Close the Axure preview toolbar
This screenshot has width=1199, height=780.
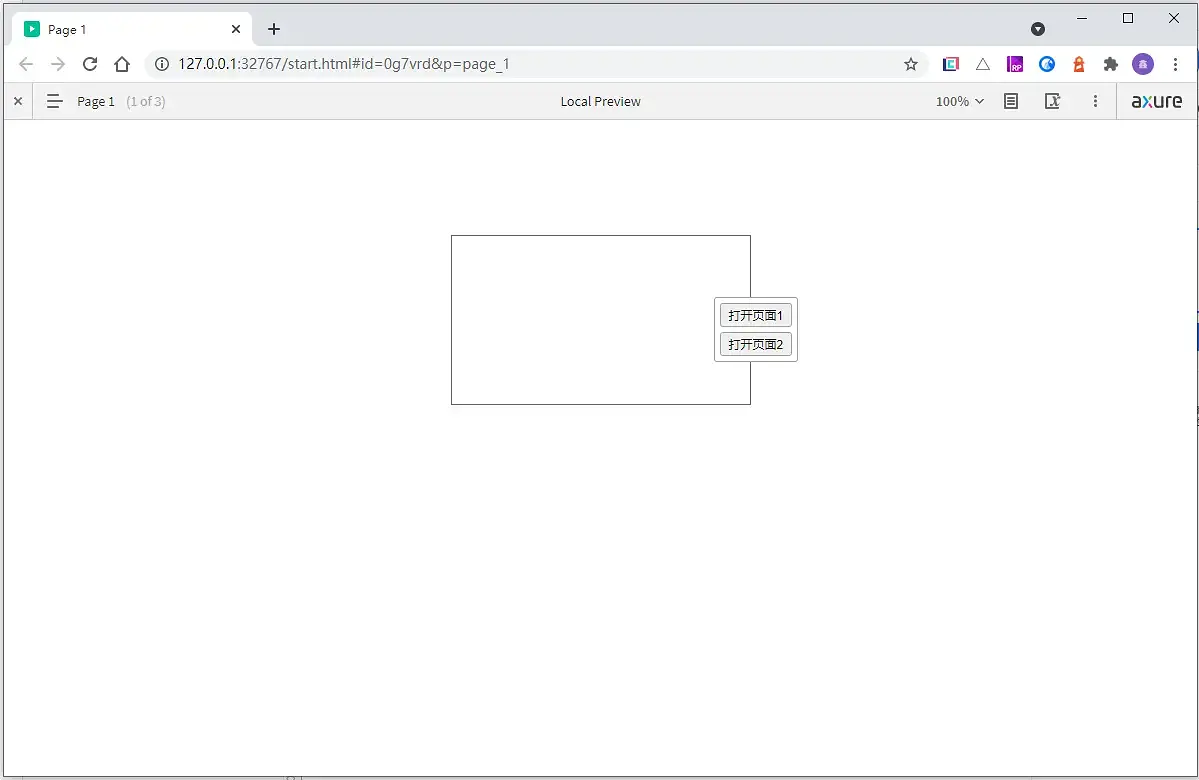[18, 101]
